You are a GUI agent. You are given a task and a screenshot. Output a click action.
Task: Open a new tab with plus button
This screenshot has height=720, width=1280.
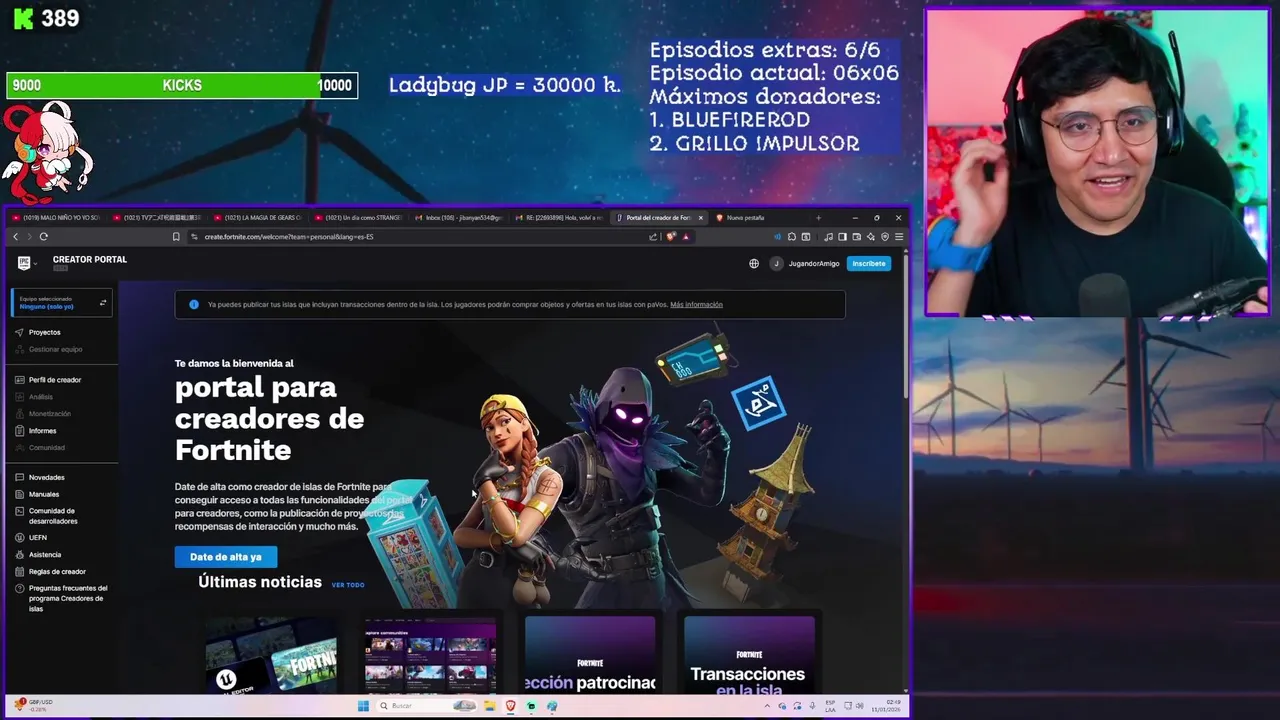818,218
